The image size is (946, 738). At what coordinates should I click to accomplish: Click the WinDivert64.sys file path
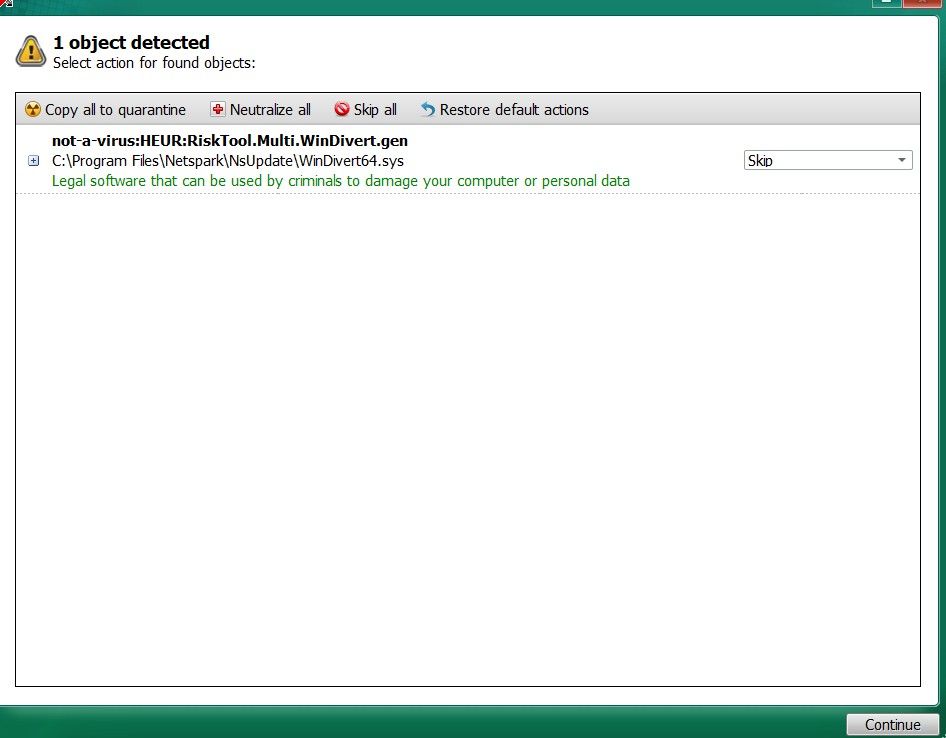coord(228,161)
